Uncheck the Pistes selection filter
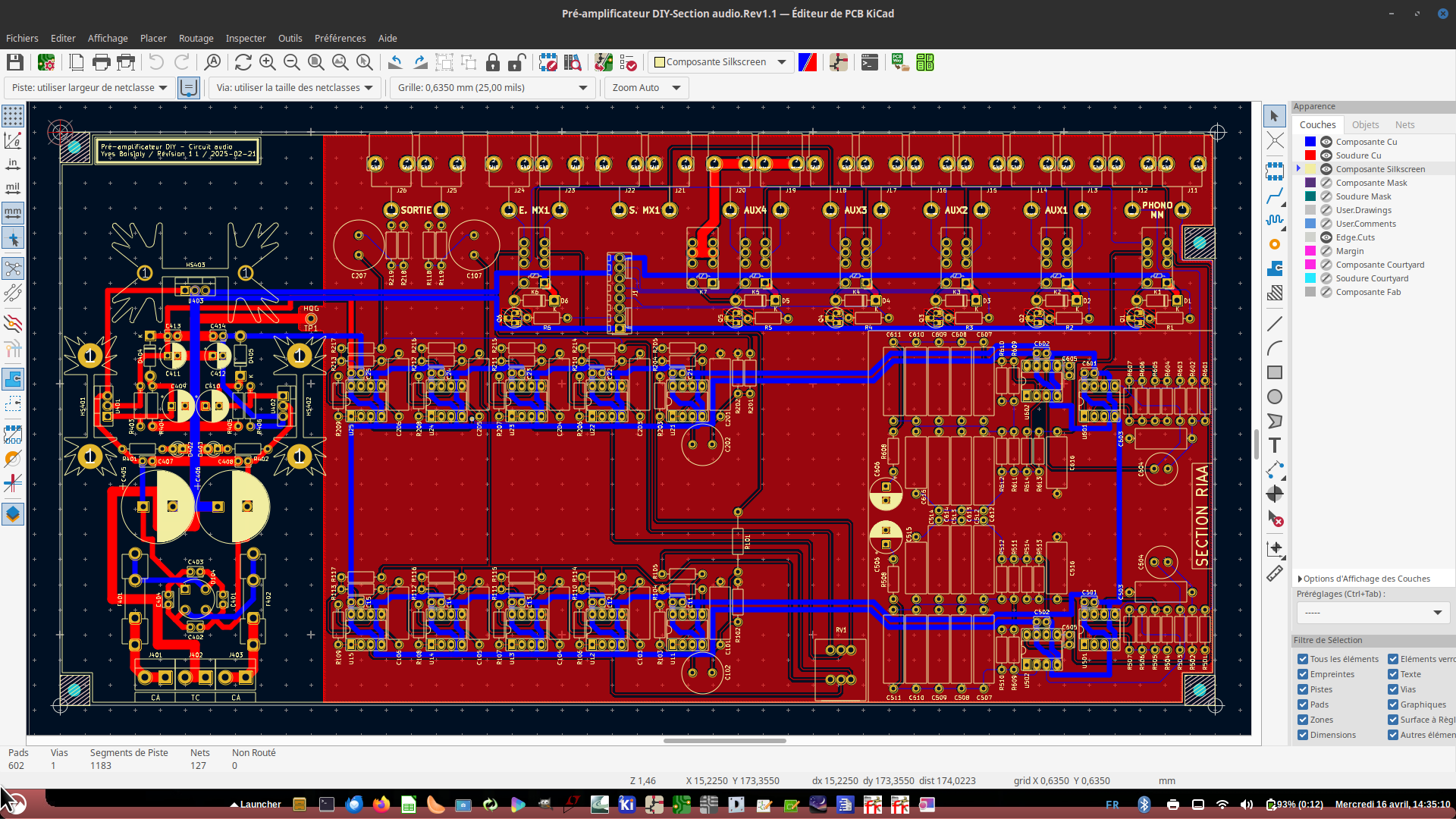Viewport: 1456px width, 819px height. [1303, 689]
